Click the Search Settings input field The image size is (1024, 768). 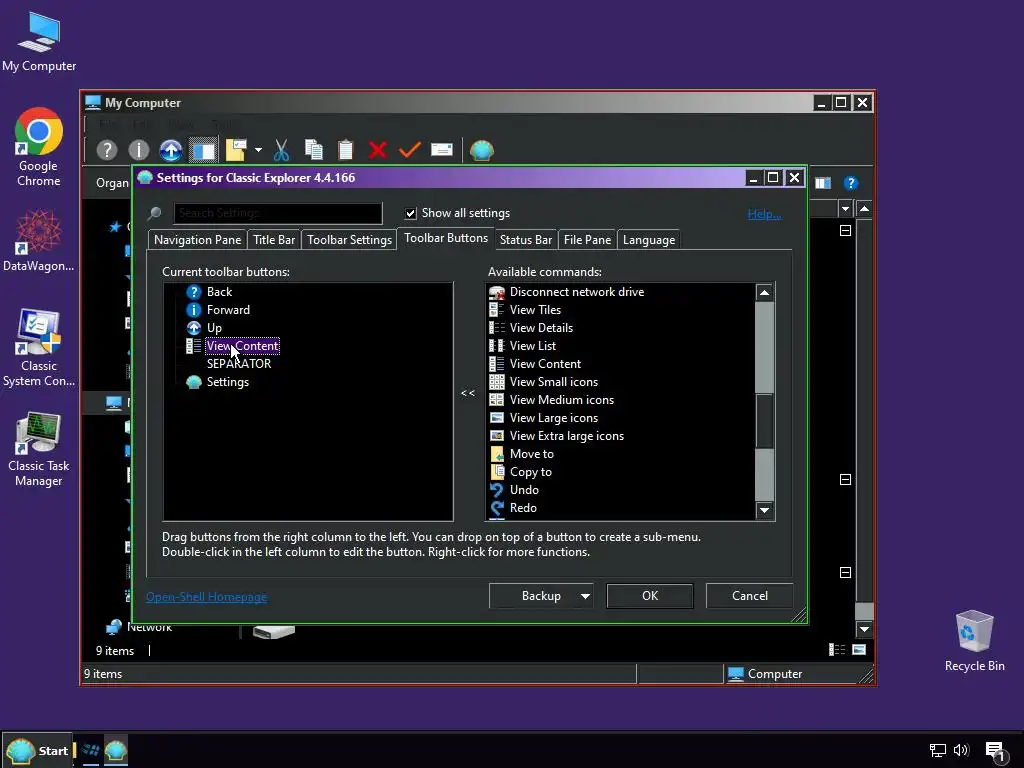pyautogui.click(x=278, y=213)
